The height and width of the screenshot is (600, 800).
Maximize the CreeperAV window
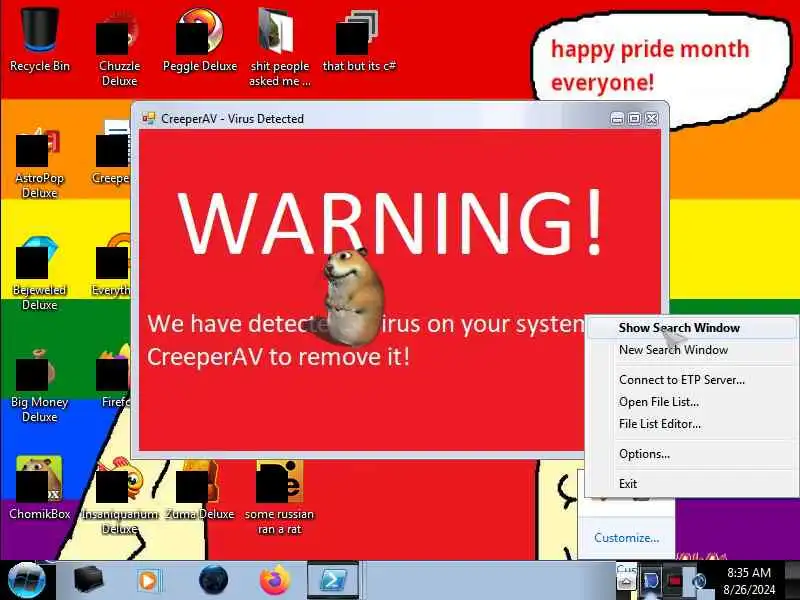pos(634,118)
